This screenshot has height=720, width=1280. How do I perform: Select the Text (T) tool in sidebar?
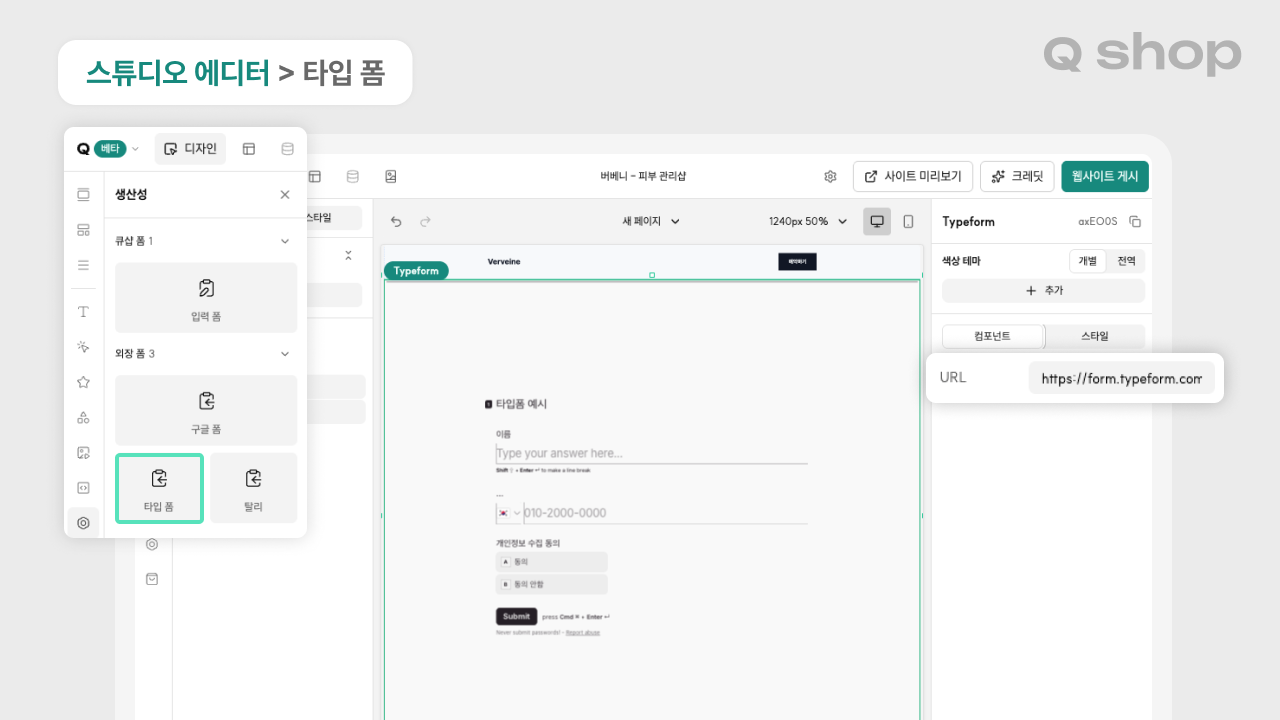click(83, 312)
